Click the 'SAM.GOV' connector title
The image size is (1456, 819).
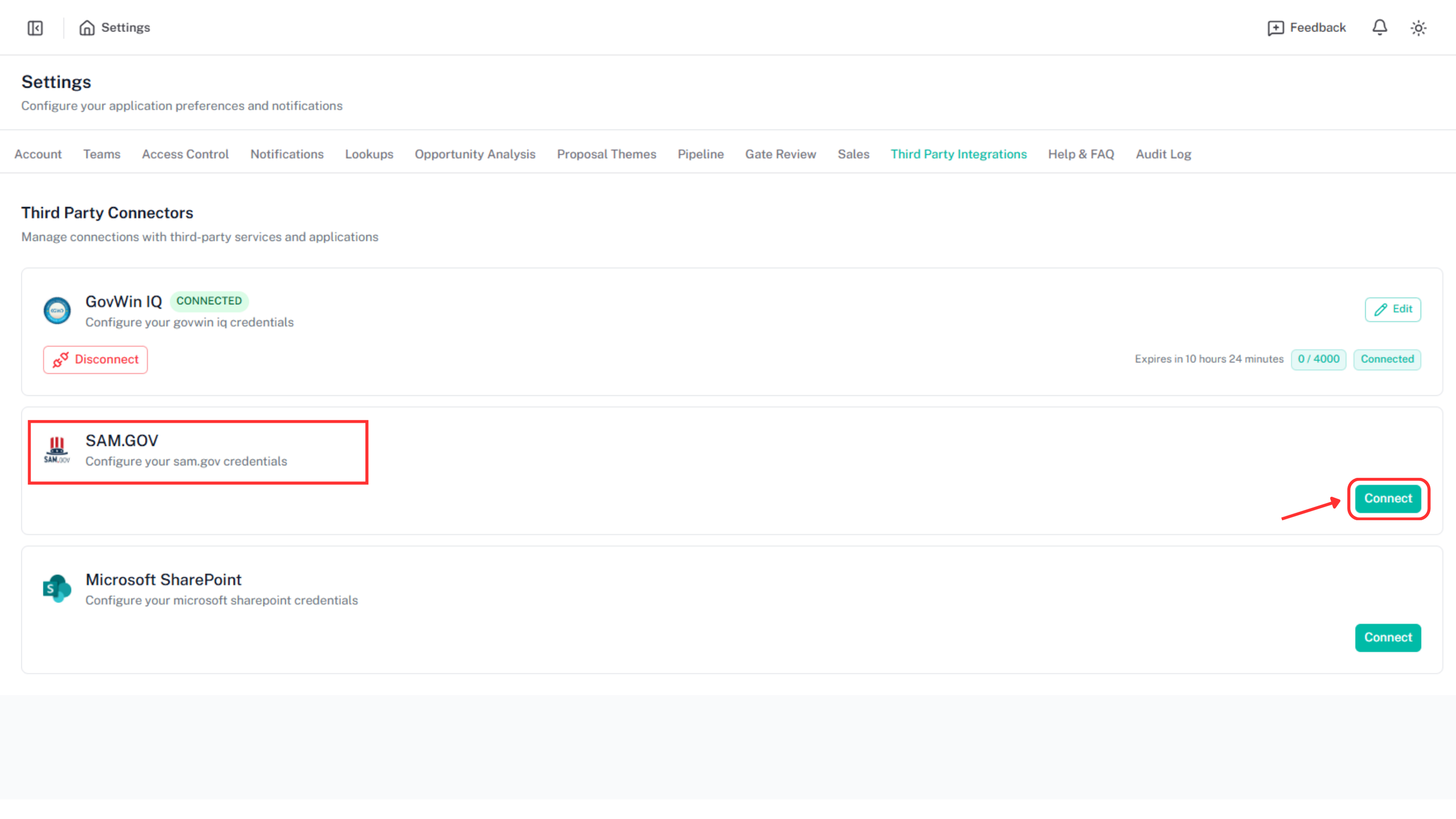pos(121,440)
